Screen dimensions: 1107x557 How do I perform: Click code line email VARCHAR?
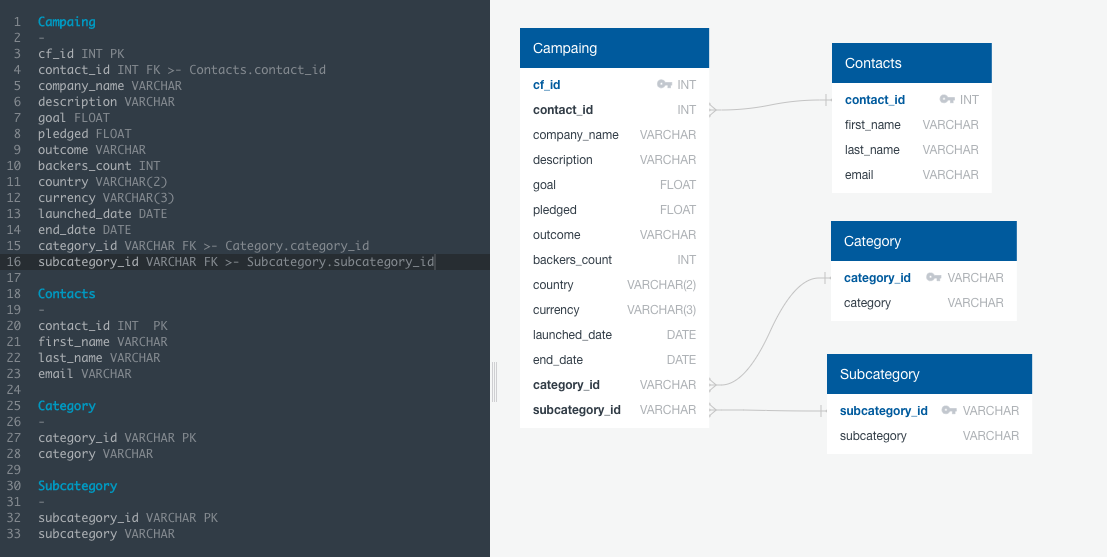(x=85, y=373)
